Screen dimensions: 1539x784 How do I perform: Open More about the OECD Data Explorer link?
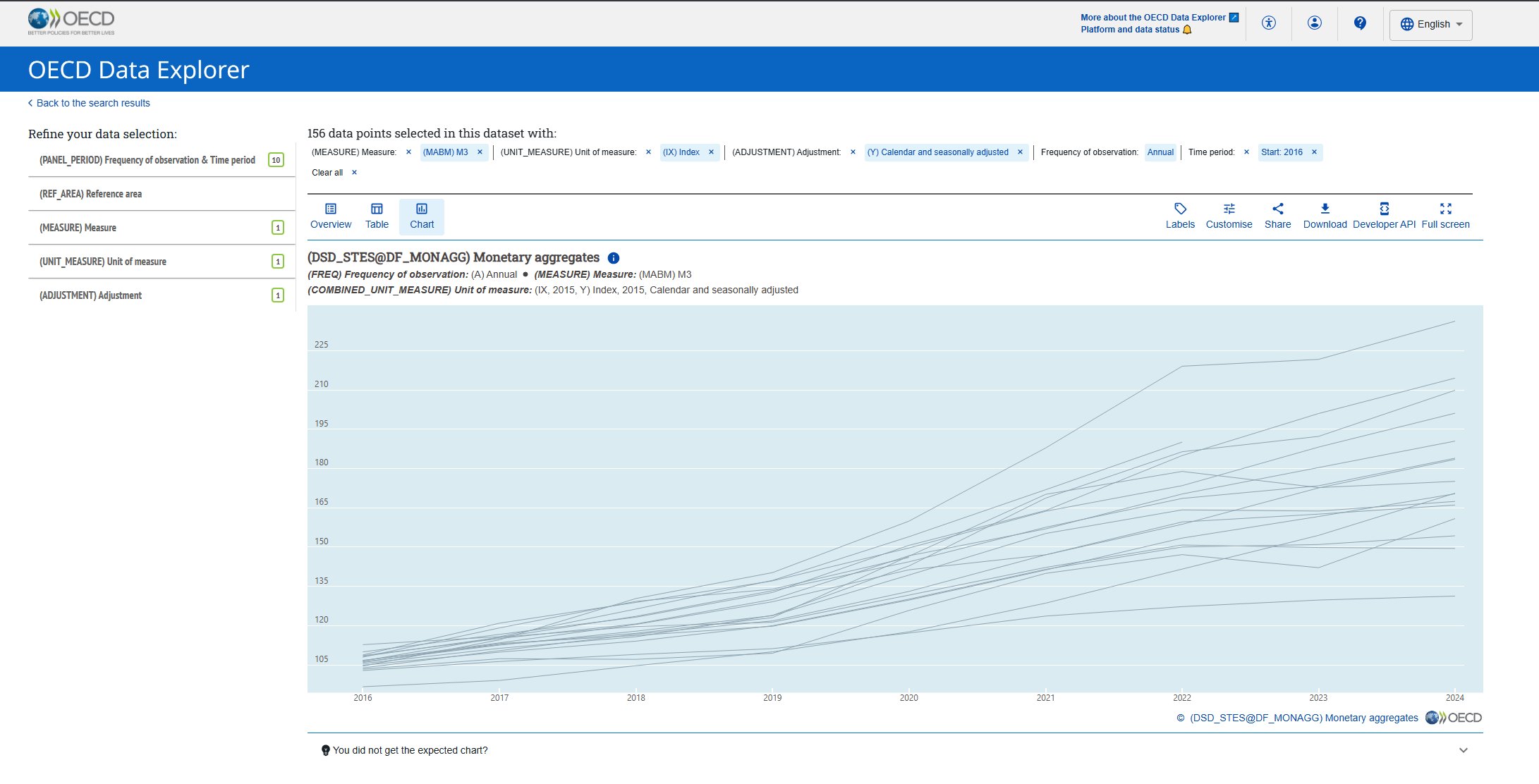1153,18
